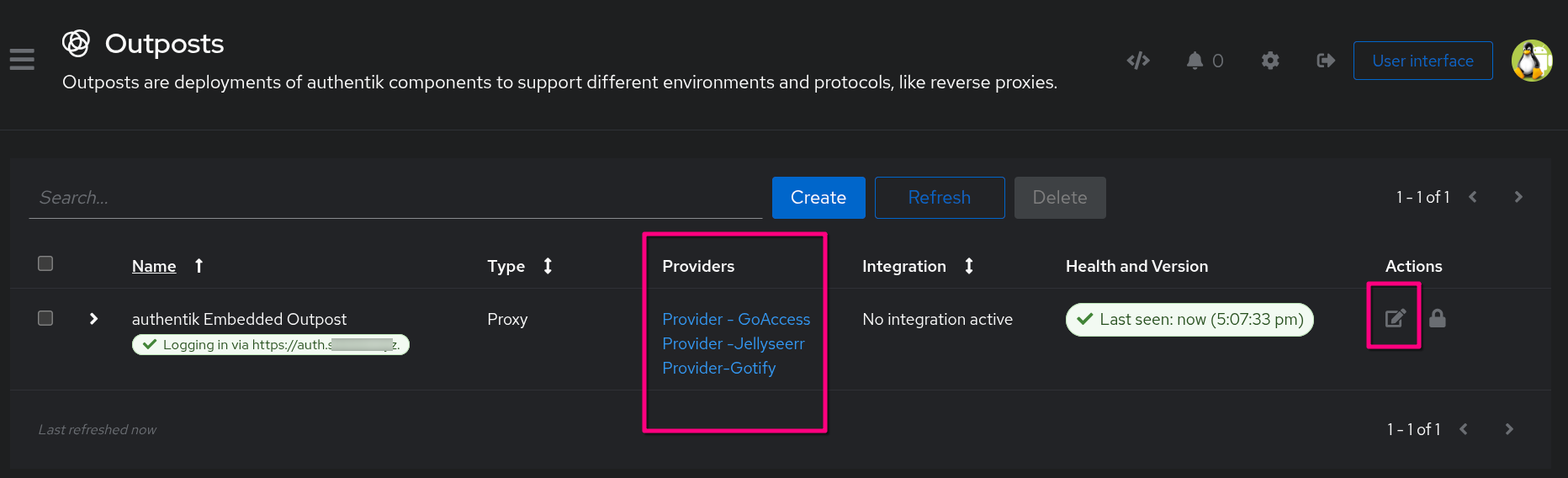Select the authentik Embedded Outpost row checkbox
Viewport: 1568px width, 478px height.
coord(45,318)
